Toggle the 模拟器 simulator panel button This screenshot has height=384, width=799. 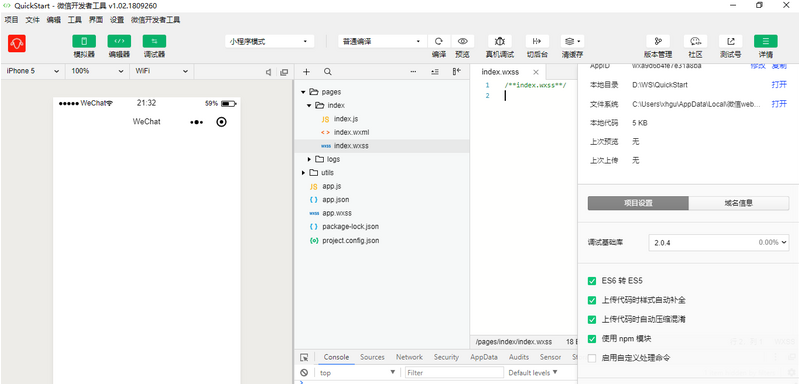pos(84,41)
